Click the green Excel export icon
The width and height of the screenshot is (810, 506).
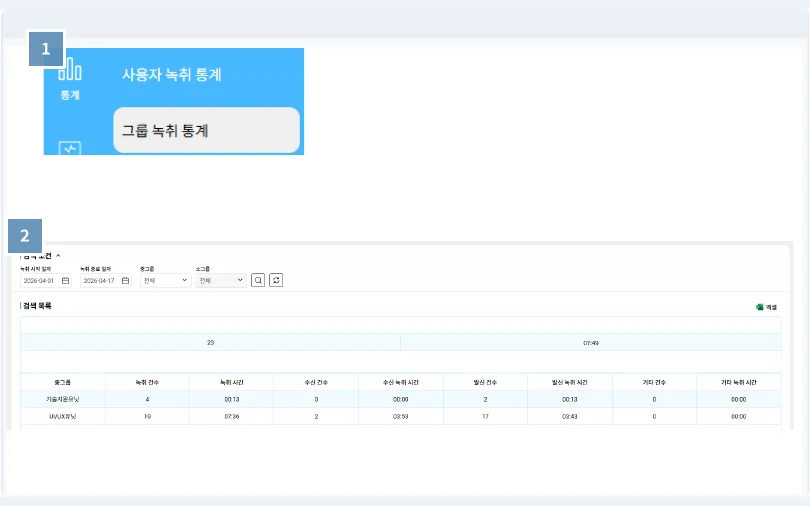coord(759,307)
